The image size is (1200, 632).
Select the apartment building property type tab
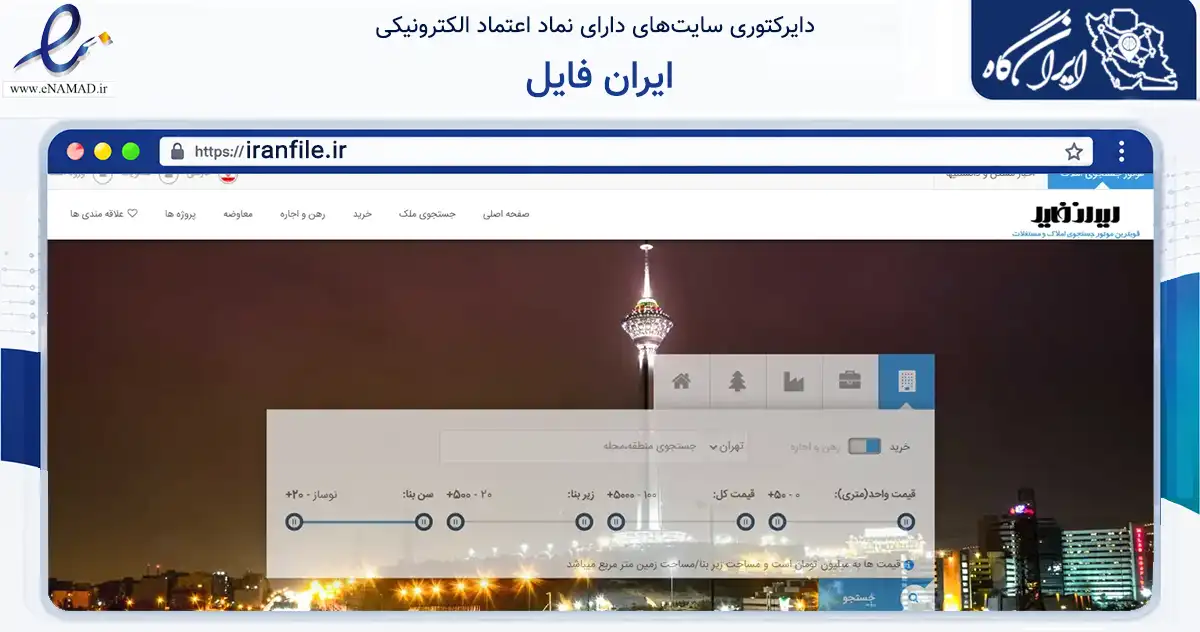pyautogui.click(x=907, y=381)
